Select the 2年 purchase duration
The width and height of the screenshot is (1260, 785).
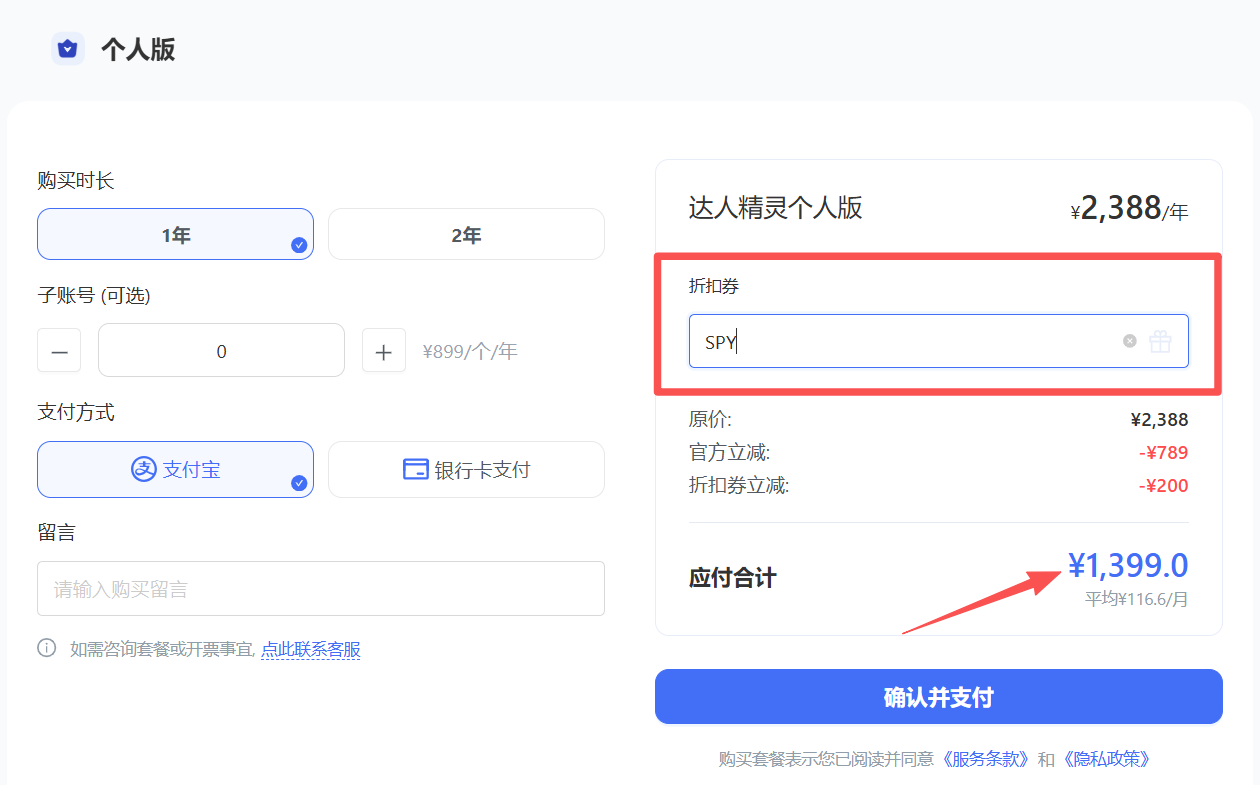pyautogui.click(x=466, y=234)
